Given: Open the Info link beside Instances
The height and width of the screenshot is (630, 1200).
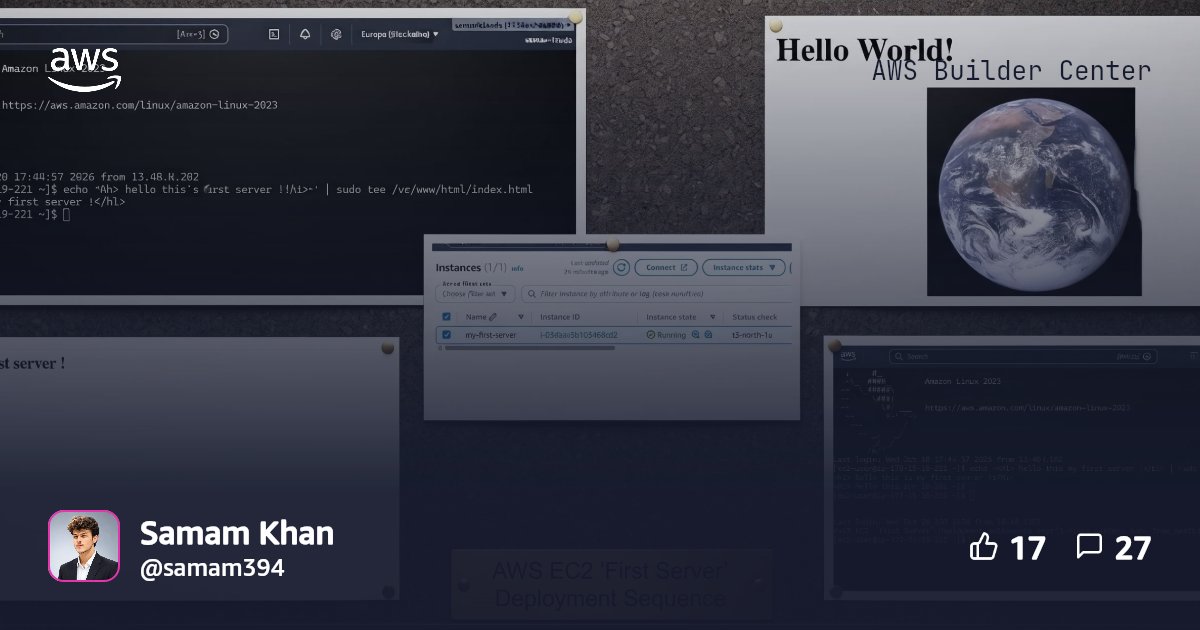Looking at the screenshot, I should pos(517,269).
